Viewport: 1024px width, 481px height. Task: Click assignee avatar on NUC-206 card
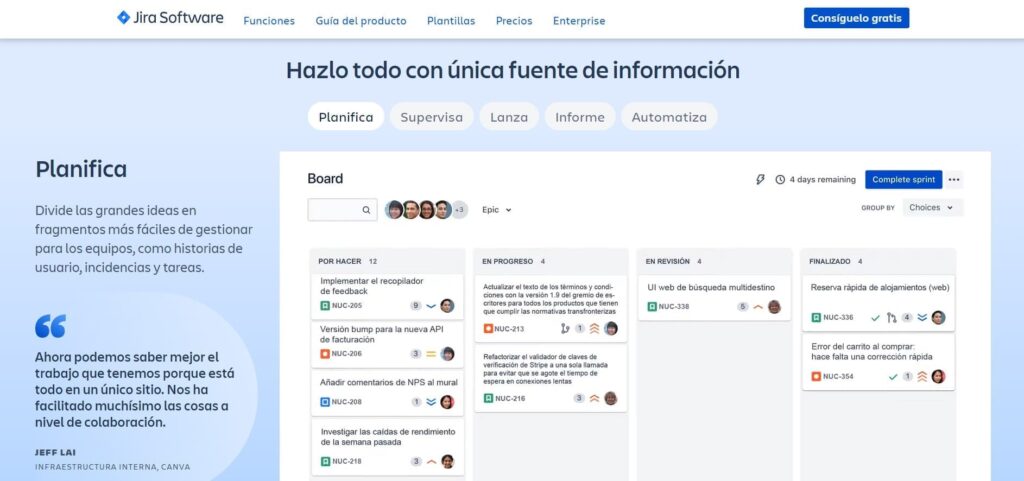coord(447,354)
